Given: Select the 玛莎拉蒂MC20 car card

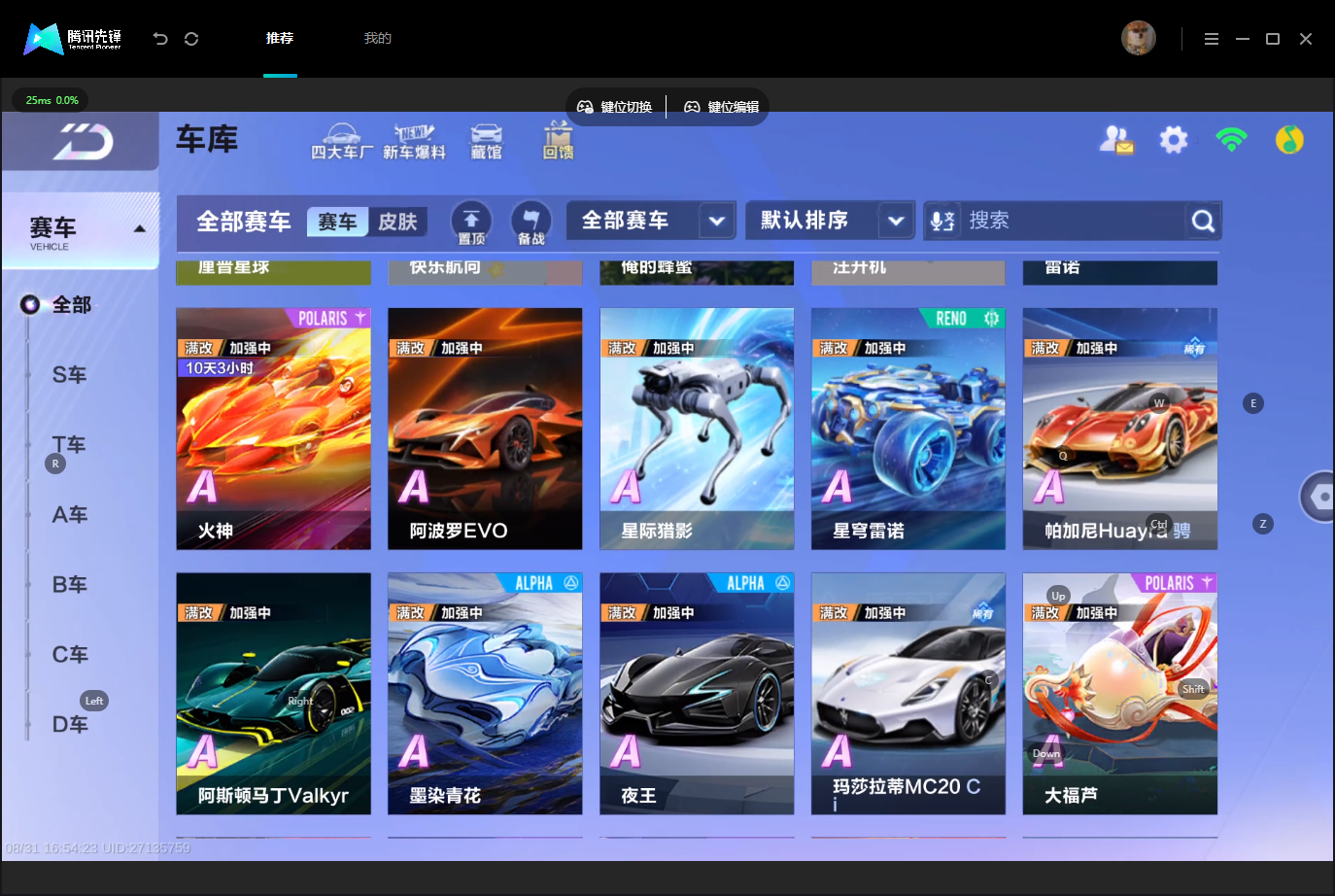Looking at the screenshot, I should click(908, 694).
